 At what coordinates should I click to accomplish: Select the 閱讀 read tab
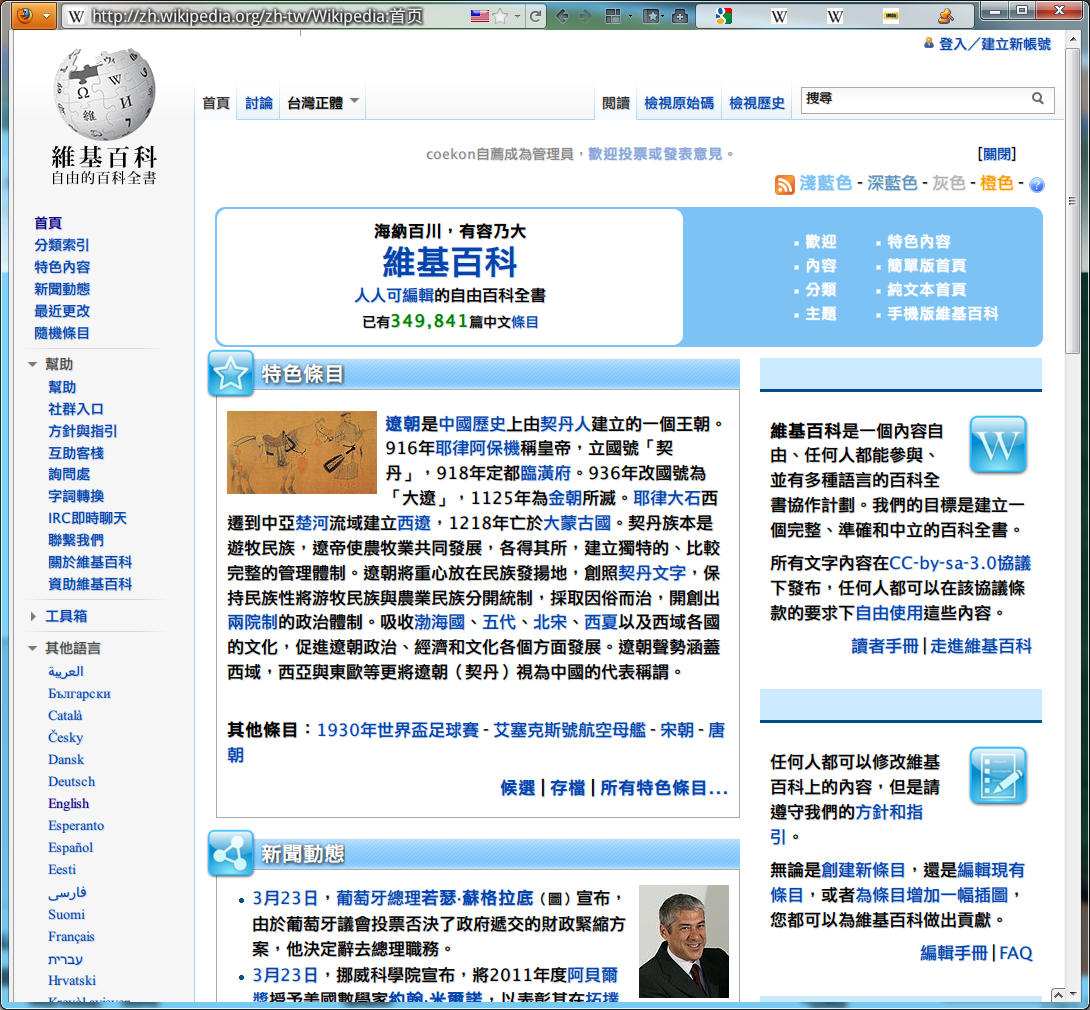click(x=615, y=103)
